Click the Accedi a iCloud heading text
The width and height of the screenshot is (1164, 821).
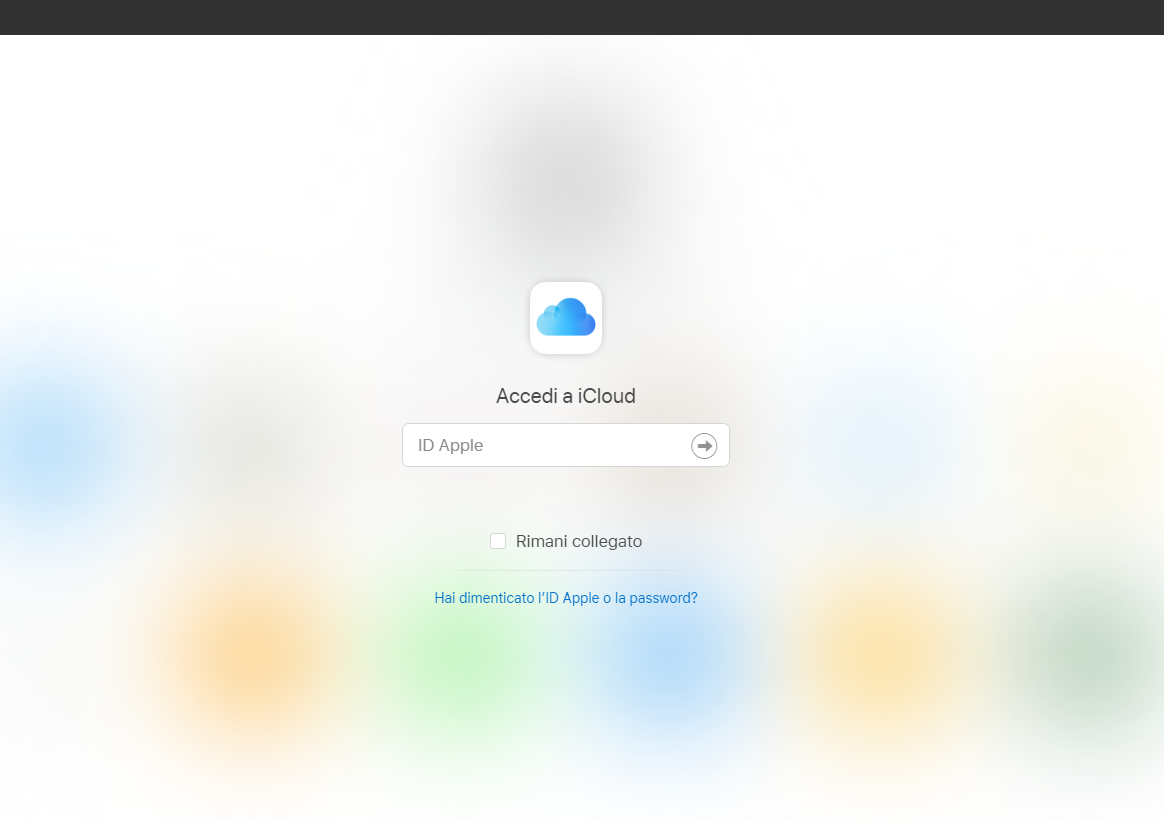click(566, 396)
